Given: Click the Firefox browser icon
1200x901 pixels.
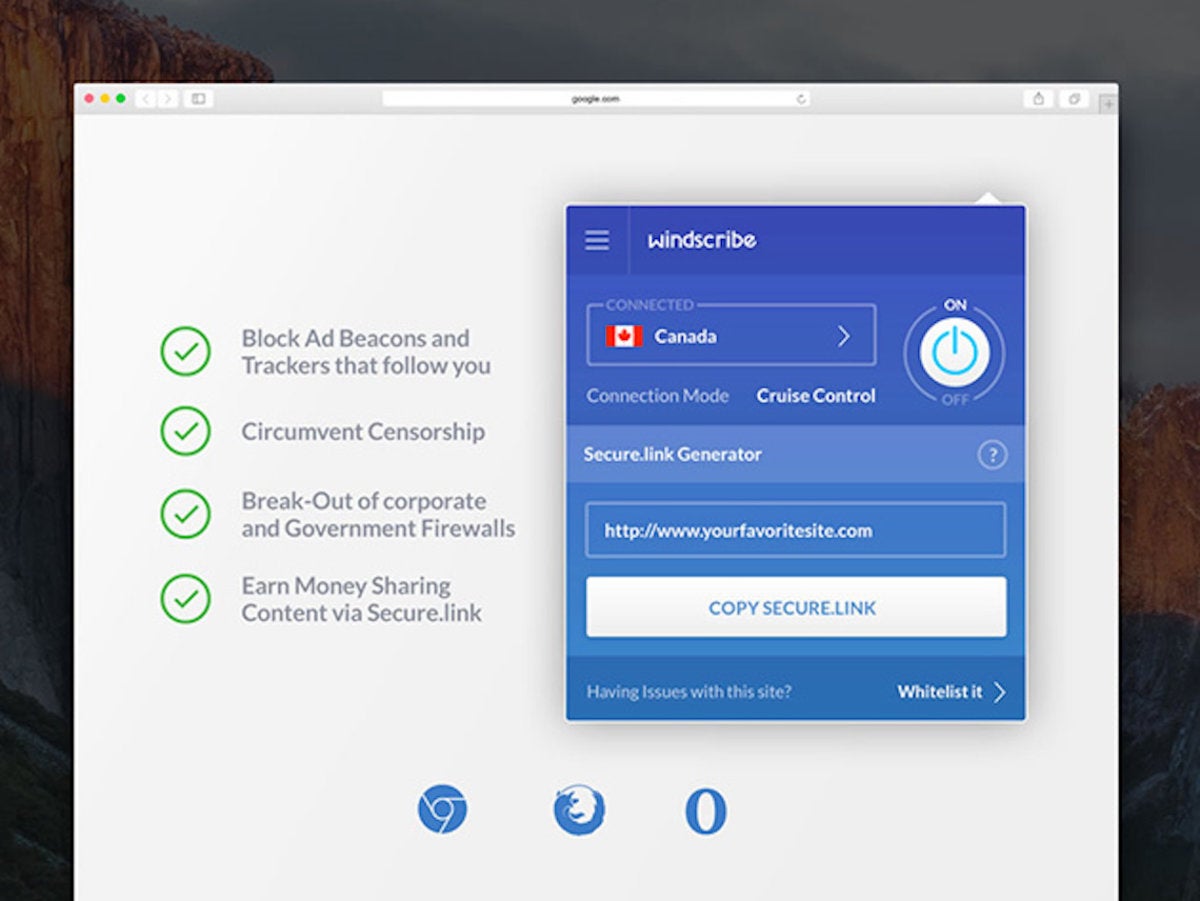Looking at the screenshot, I should [x=579, y=810].
